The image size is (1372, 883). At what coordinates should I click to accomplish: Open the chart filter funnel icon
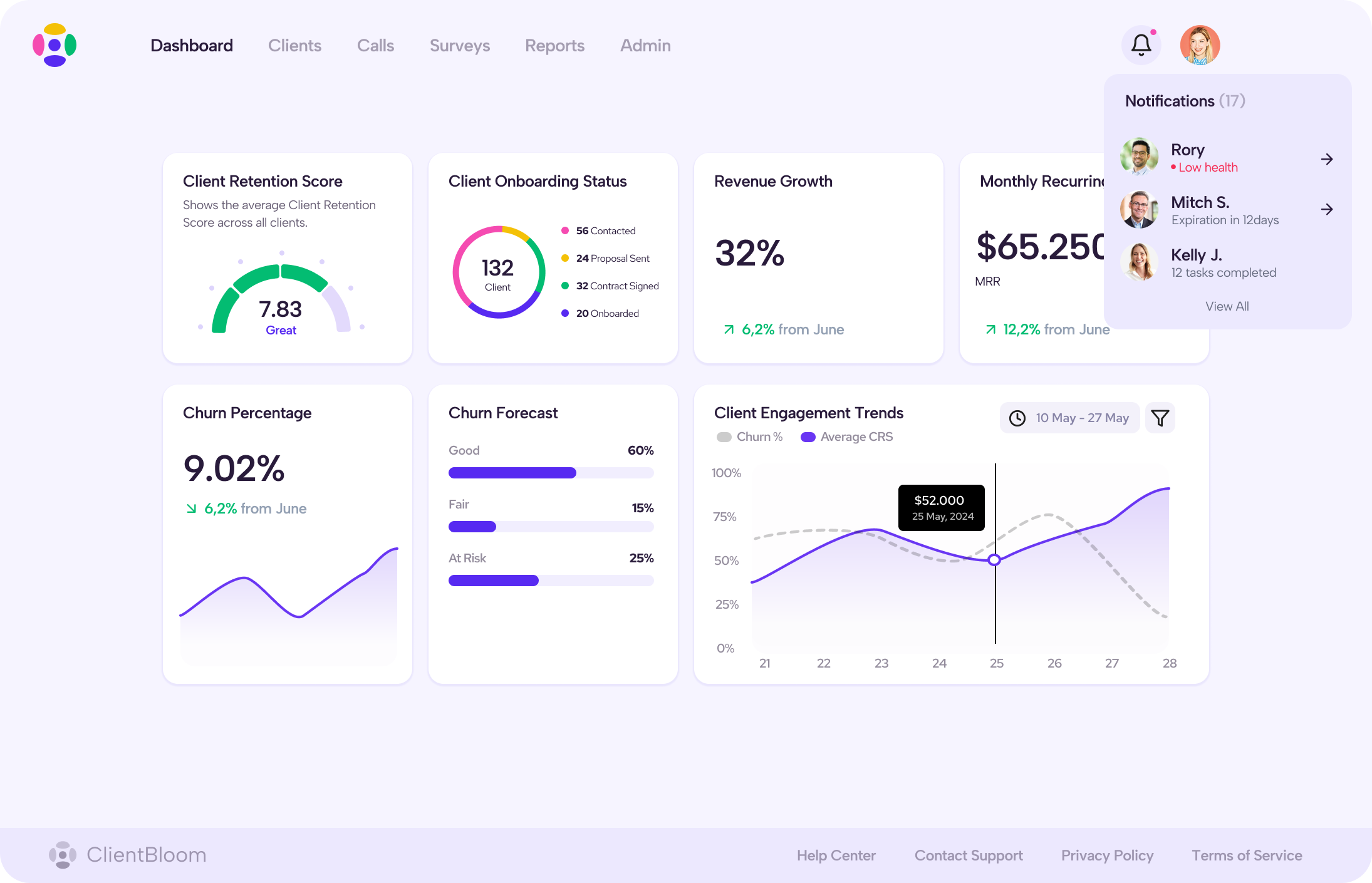coord(1160,418)
